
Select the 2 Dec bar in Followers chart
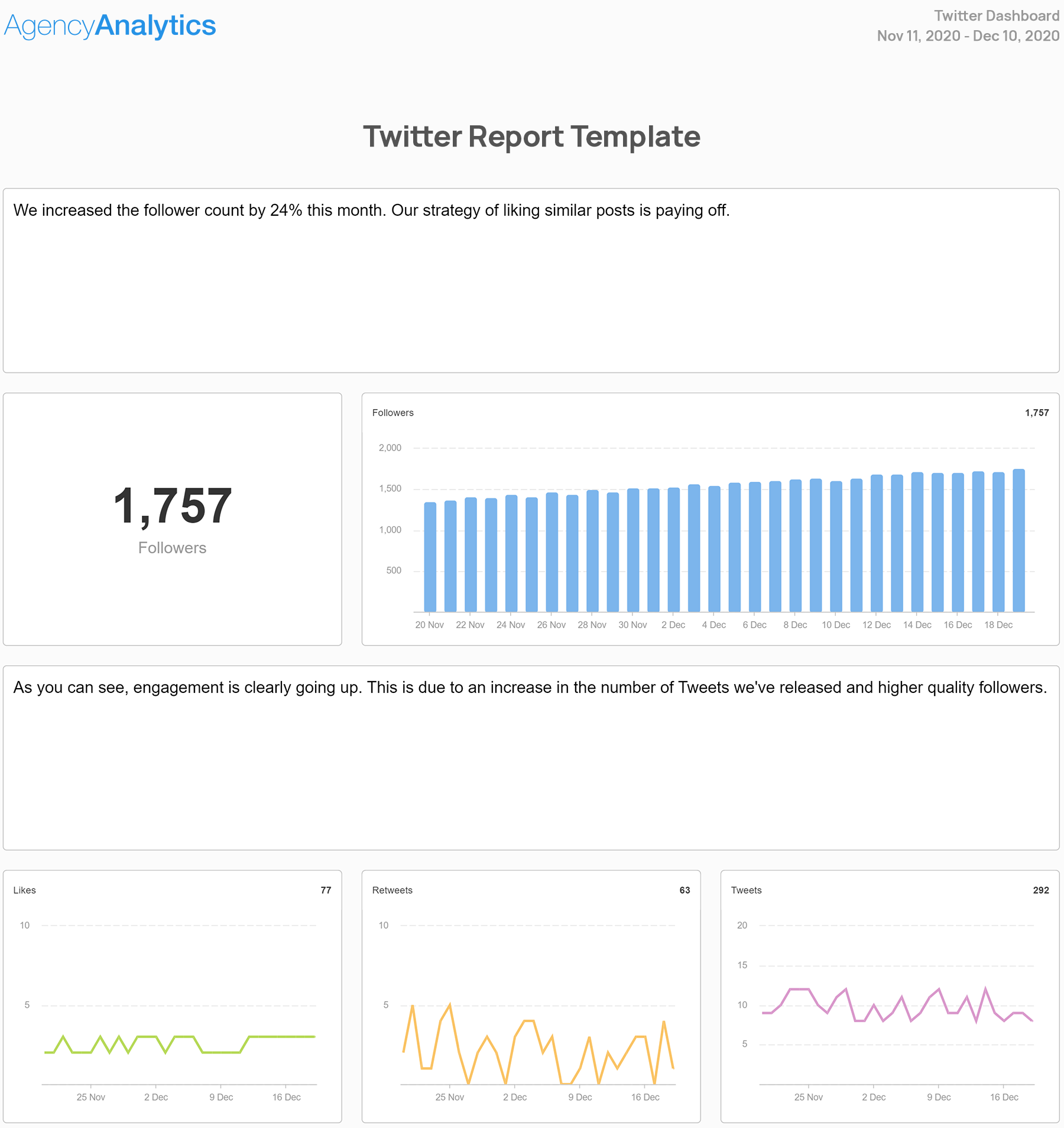pyautogui.click(x=673, y=550)
